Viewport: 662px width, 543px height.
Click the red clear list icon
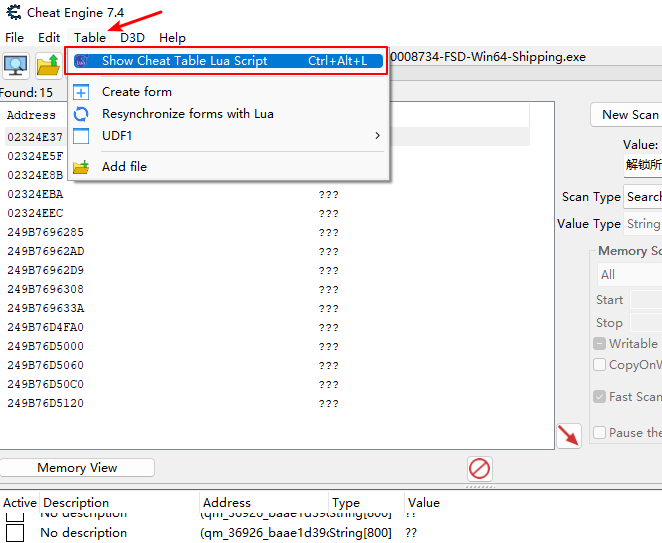[480, 468]
